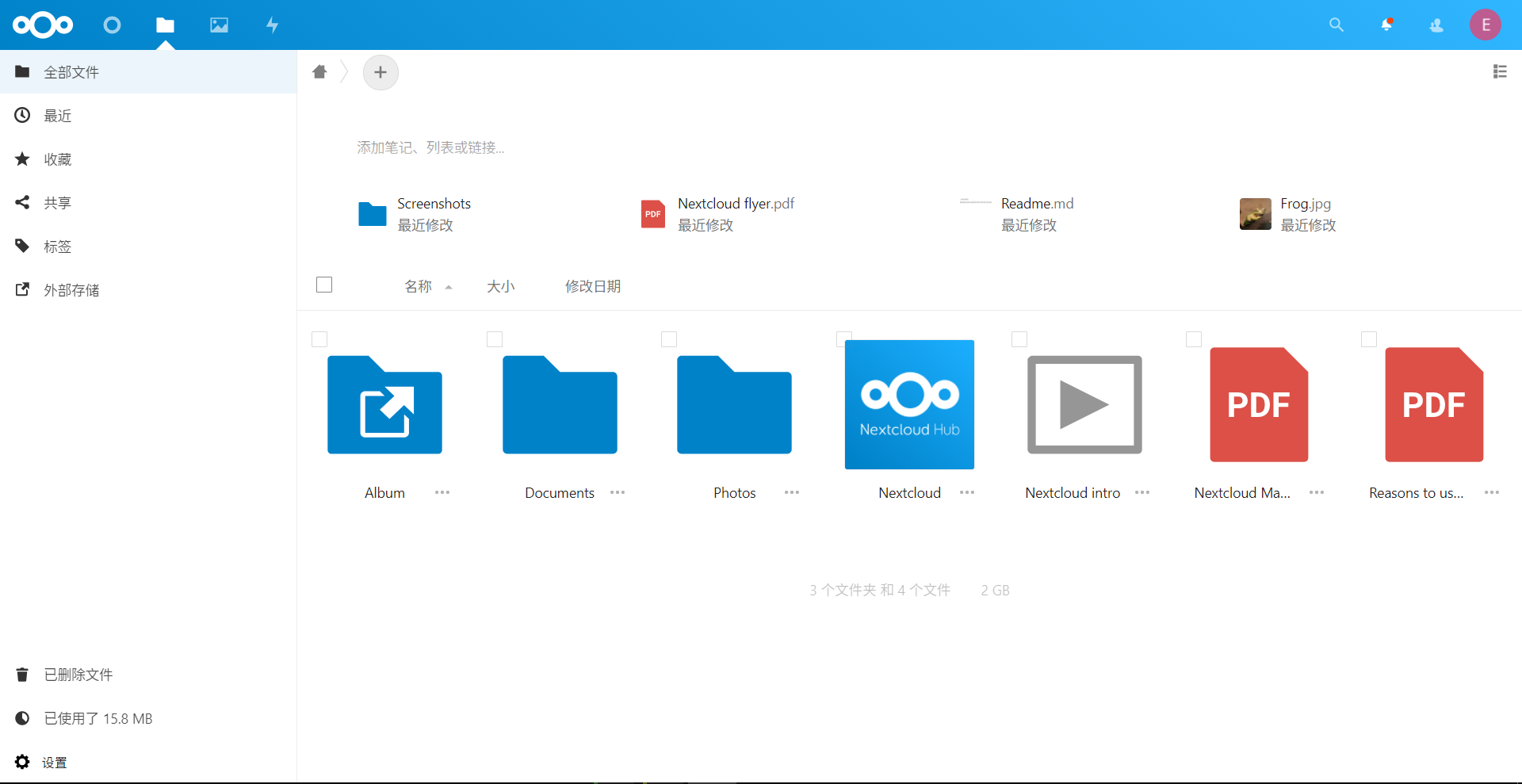Play the Nextcloud intro video icon
1522x784 pixels.
tap(1084, 405)
